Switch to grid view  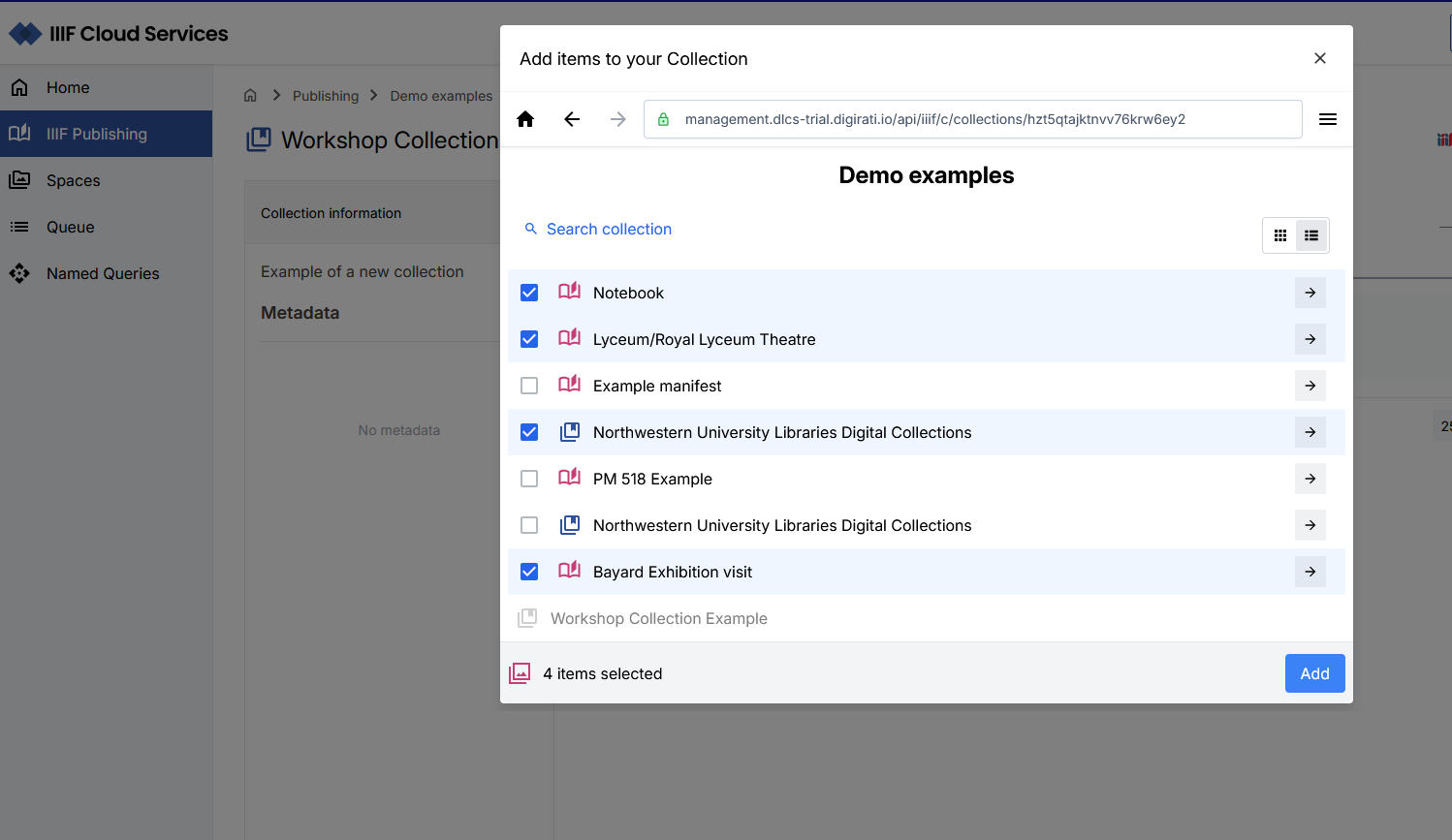(x=1280, y=235)
